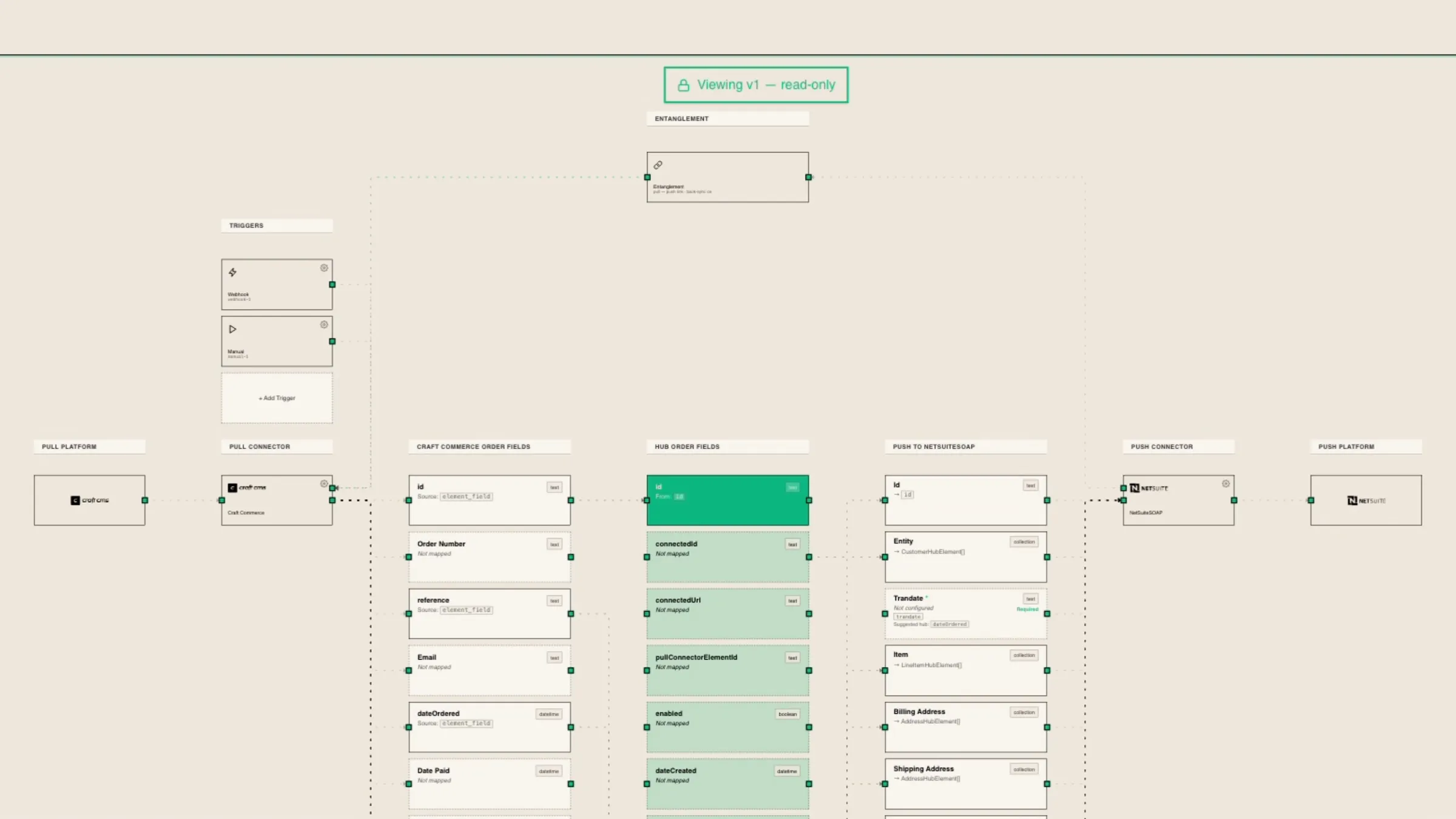1456x819 pixels.
Task: Click the link icon in the Entanglement node
Action: [658, 165]
